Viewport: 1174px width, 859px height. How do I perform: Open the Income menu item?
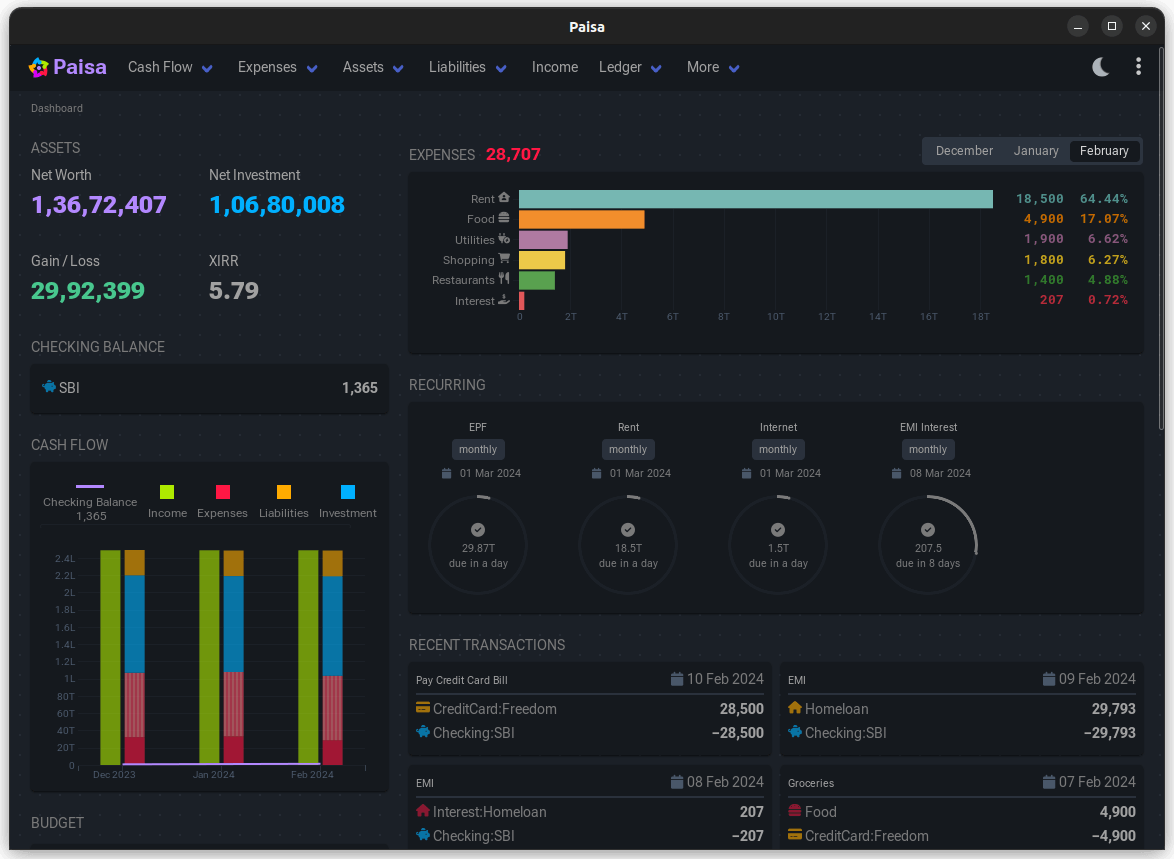pos(555,67)
